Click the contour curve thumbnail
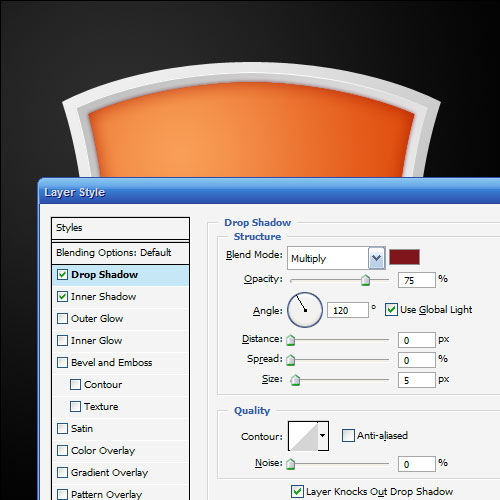This screenshot has height=500, width=500. point(303,436)
